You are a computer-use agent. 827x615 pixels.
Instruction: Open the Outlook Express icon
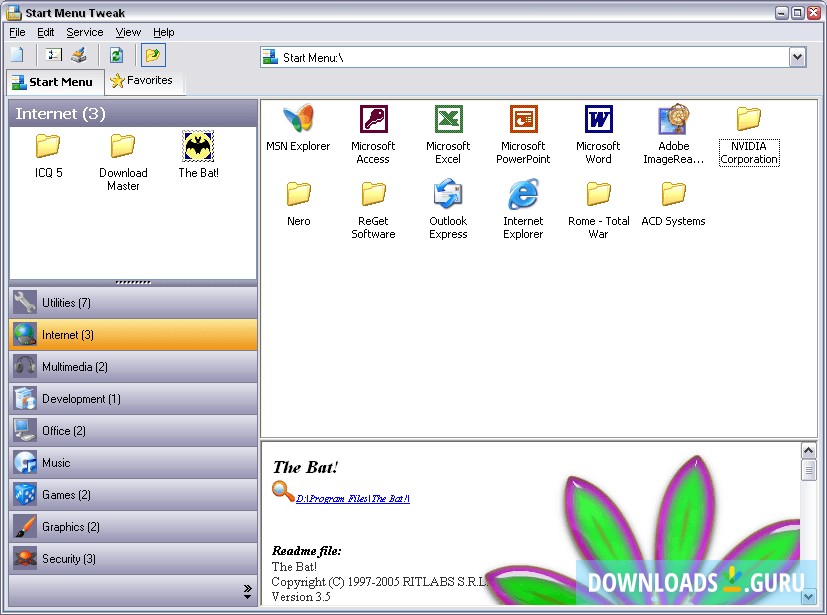pyautogui.click(x=448, y=192)
